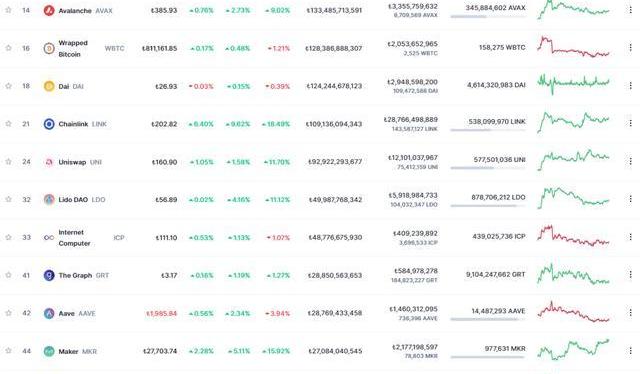The height and width of the screenshot is (374, 640).
Task: Click the Chainlink logo icon
Action: click(49, 124)
